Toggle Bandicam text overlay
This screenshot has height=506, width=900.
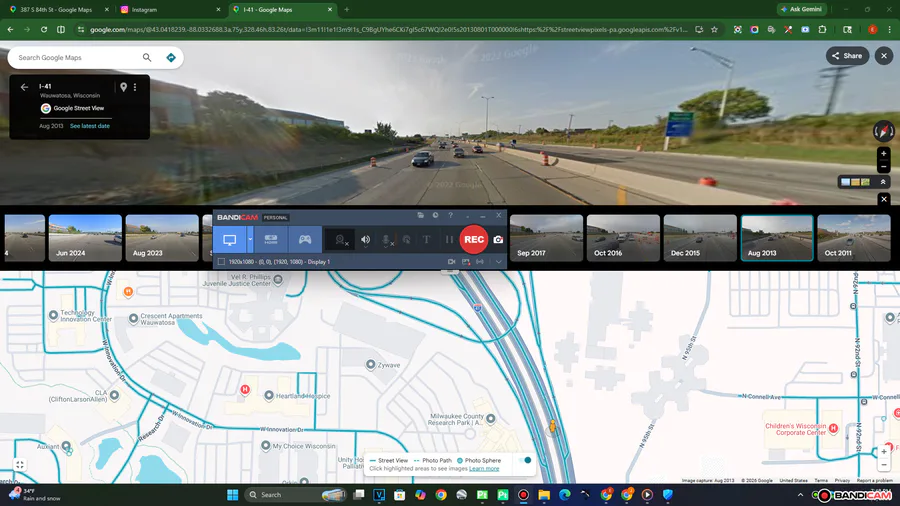click(x=426, y=240)
